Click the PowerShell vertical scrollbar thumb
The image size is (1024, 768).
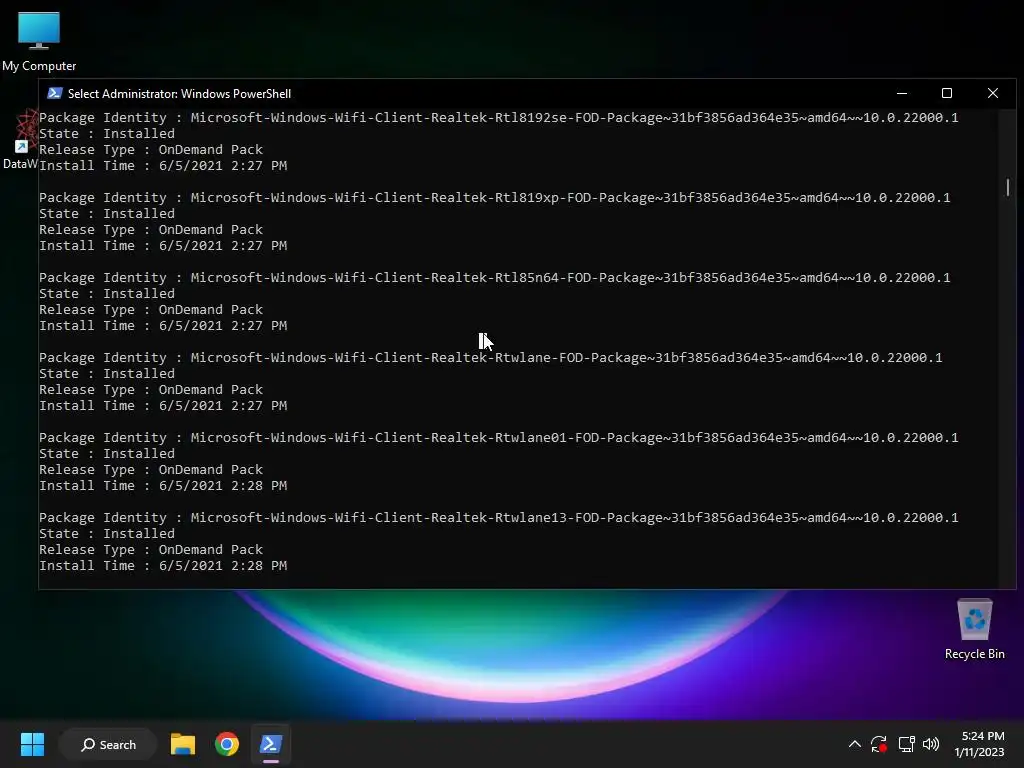pos(1008,187)
